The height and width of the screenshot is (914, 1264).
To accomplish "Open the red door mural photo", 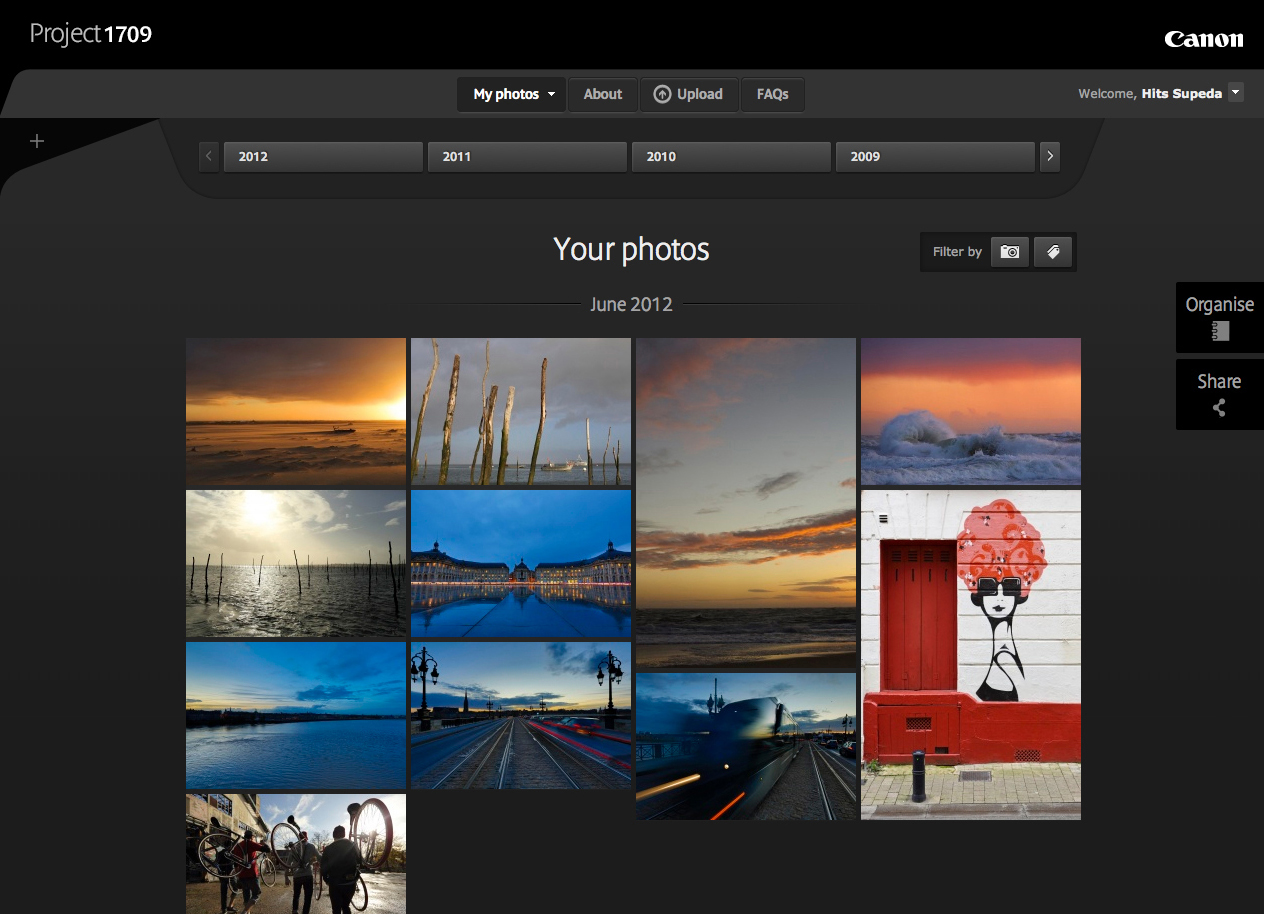I will click(x=970, y=654).
